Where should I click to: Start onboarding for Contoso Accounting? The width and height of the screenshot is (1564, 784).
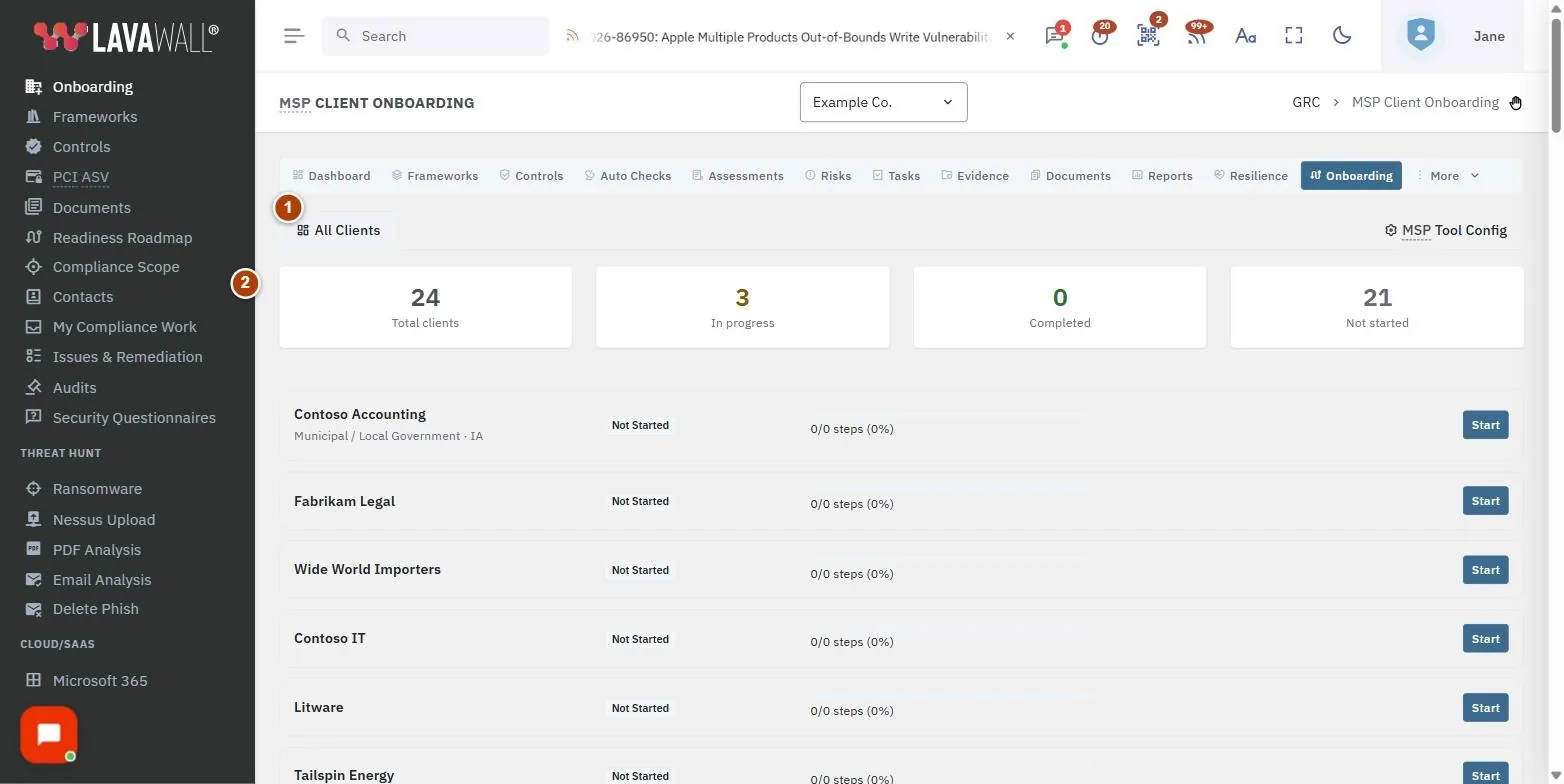click(x=1485, y=425)
